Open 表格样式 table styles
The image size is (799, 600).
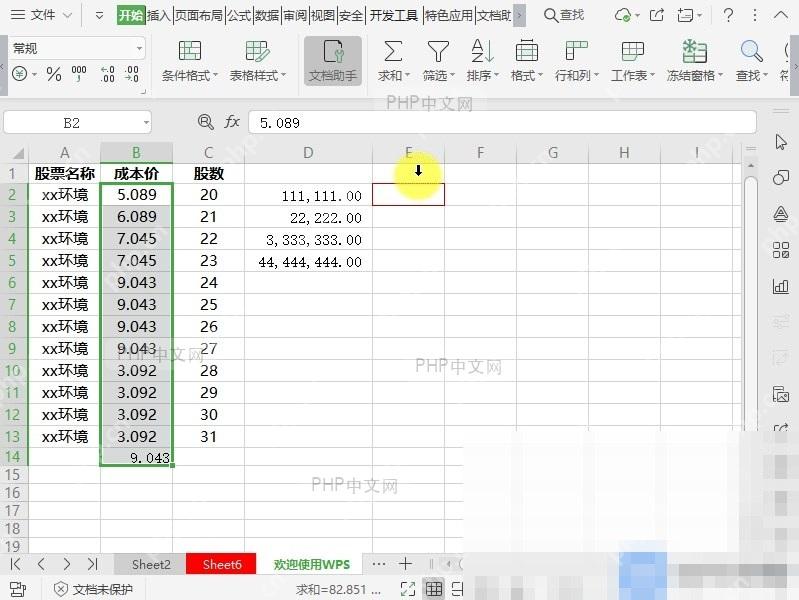[257, 61]
